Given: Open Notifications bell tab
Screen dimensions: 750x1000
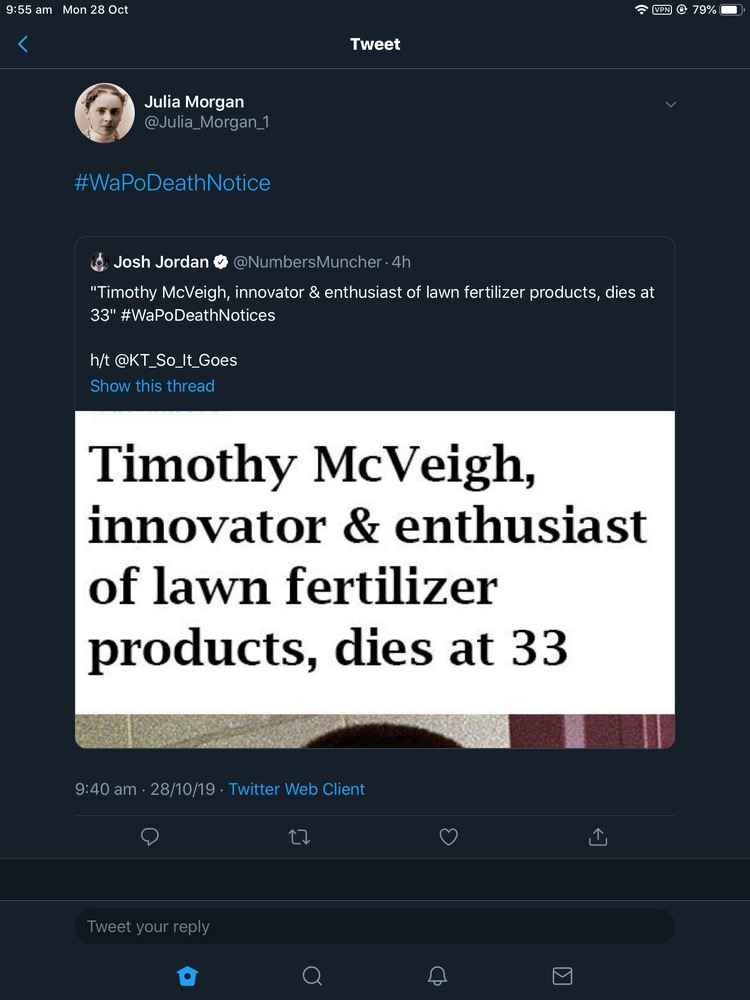Looking at the screenshot, I should click(437, 976).
